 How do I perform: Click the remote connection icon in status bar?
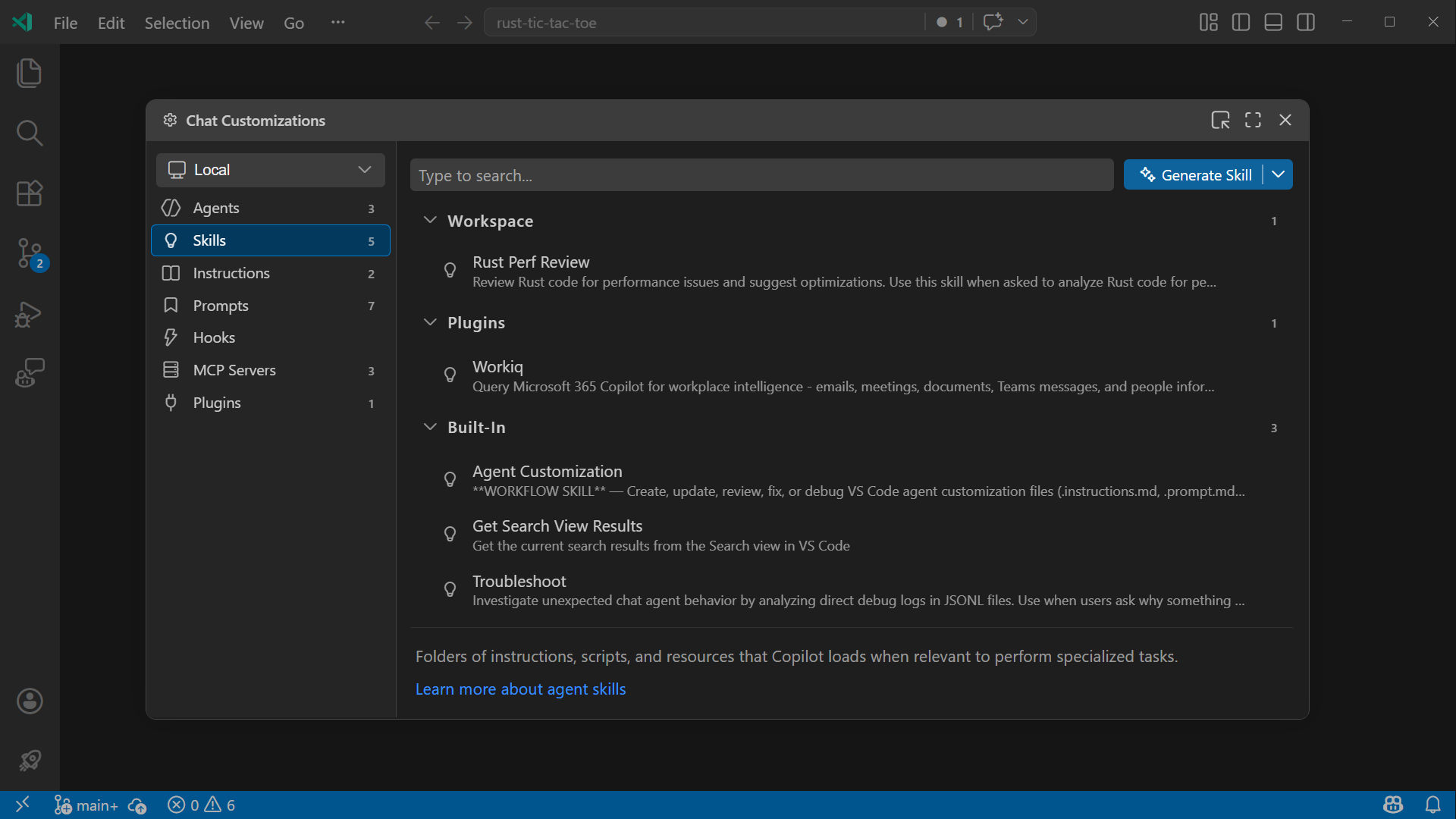(x=22, y=805)
